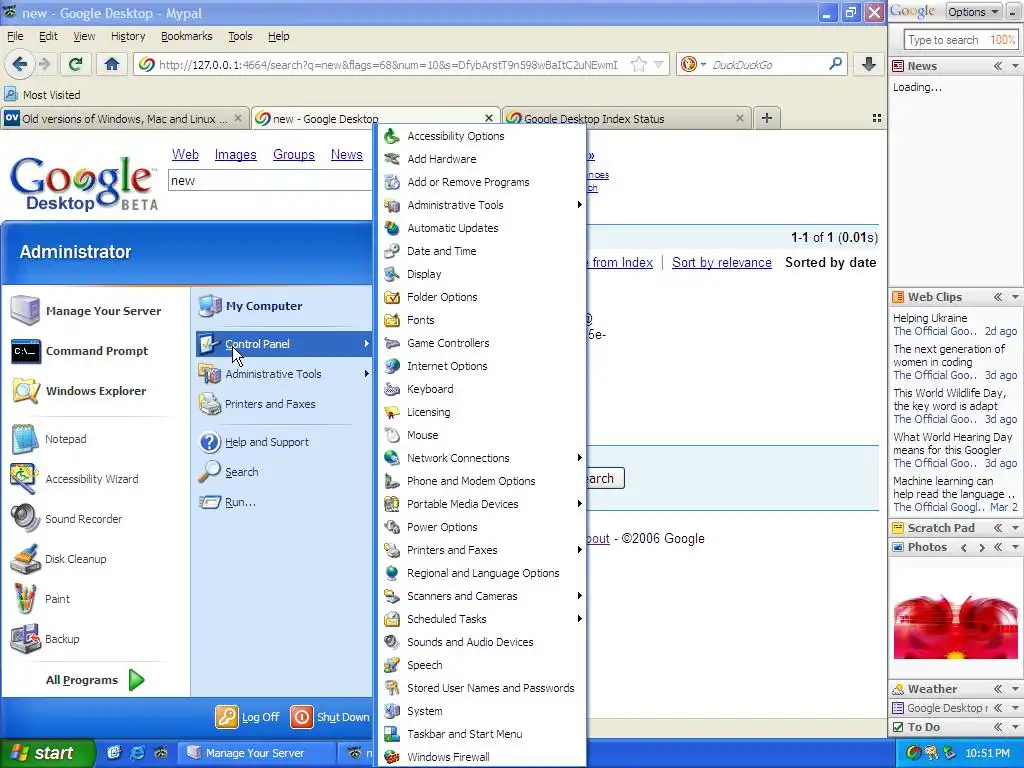Viewport: 1024px width, 768px height.
Task: Open the sidebar Options dropdown
Action: [973, 12]
